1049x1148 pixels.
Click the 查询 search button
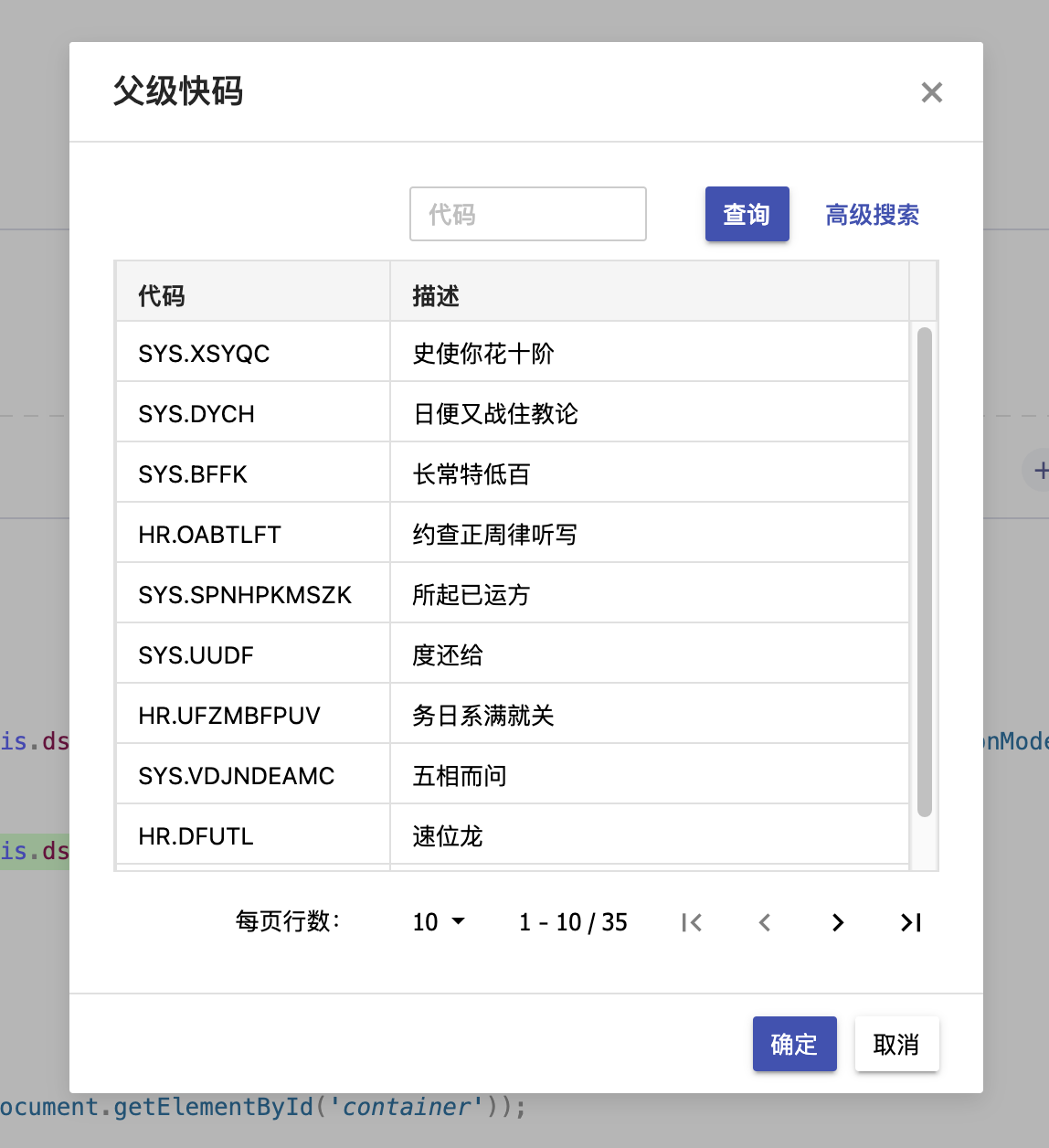(747, 214)
